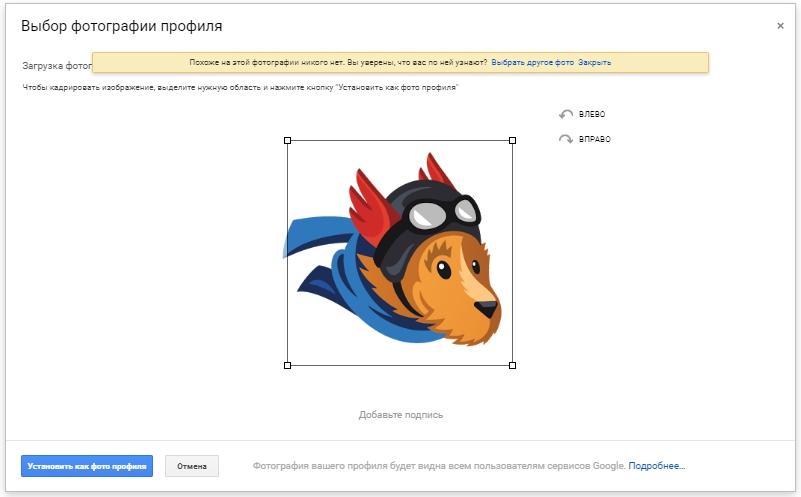Rotate the photo right with ВПРАВО arrow icon
Image resolution: width=801 pixels, height=497 pixels.
[566, 139]
